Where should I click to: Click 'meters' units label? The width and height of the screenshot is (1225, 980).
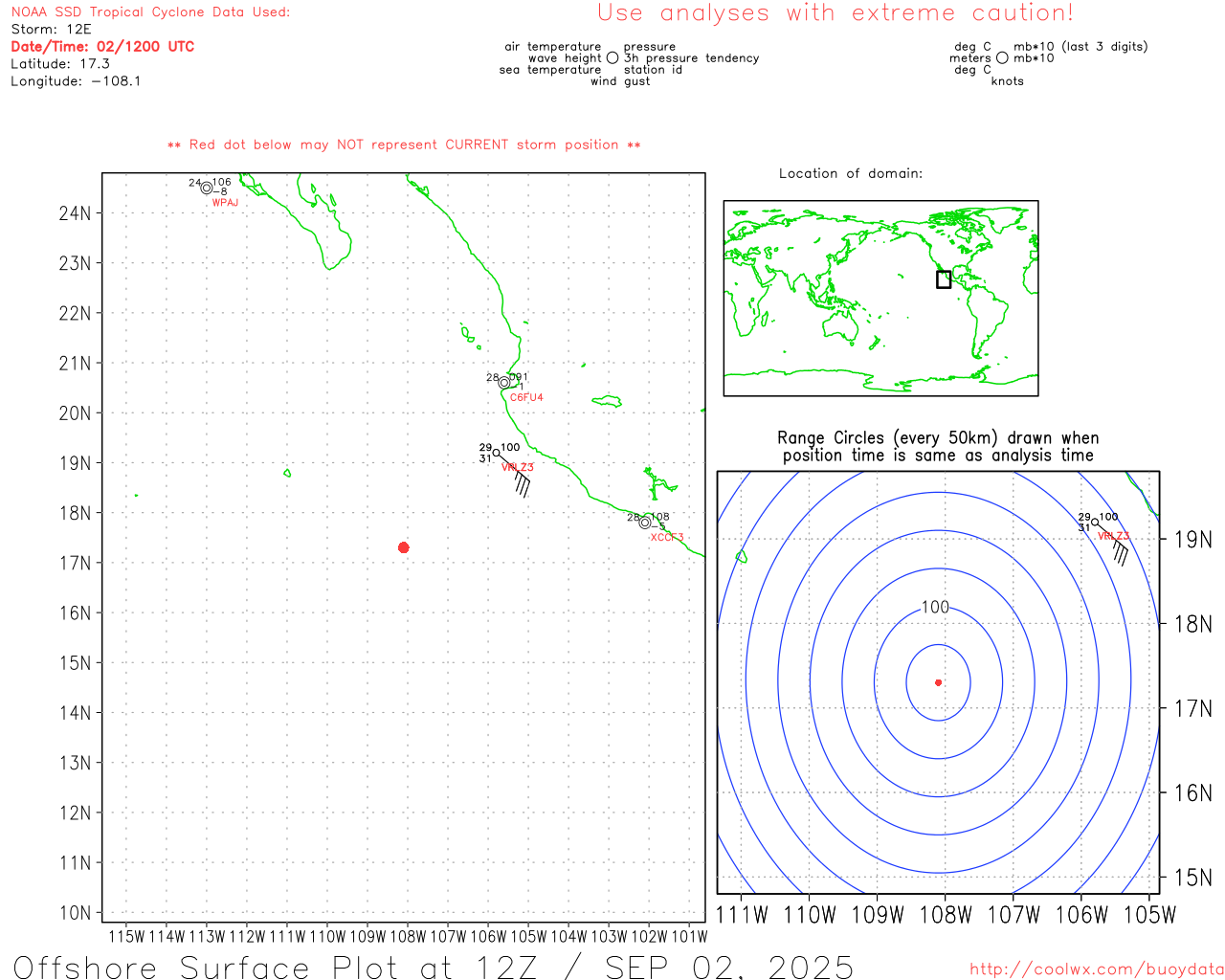970,58
